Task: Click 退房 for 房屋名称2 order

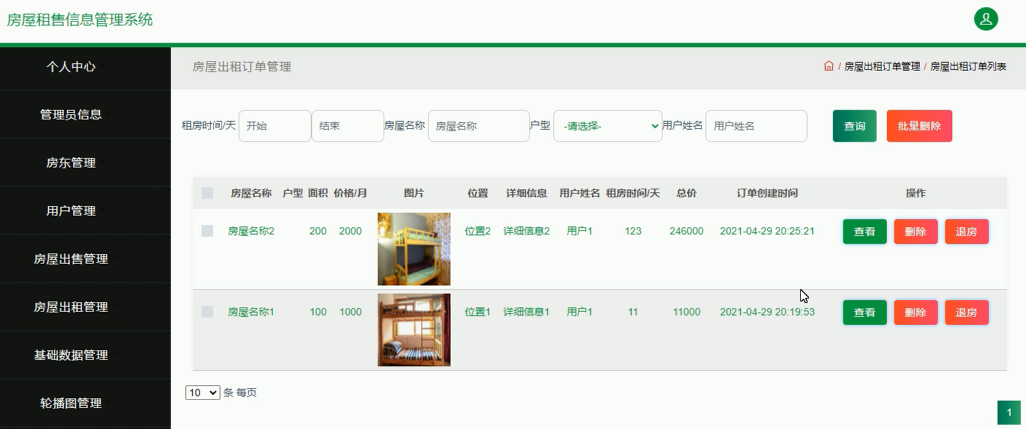Action: (x=966, y=232)
